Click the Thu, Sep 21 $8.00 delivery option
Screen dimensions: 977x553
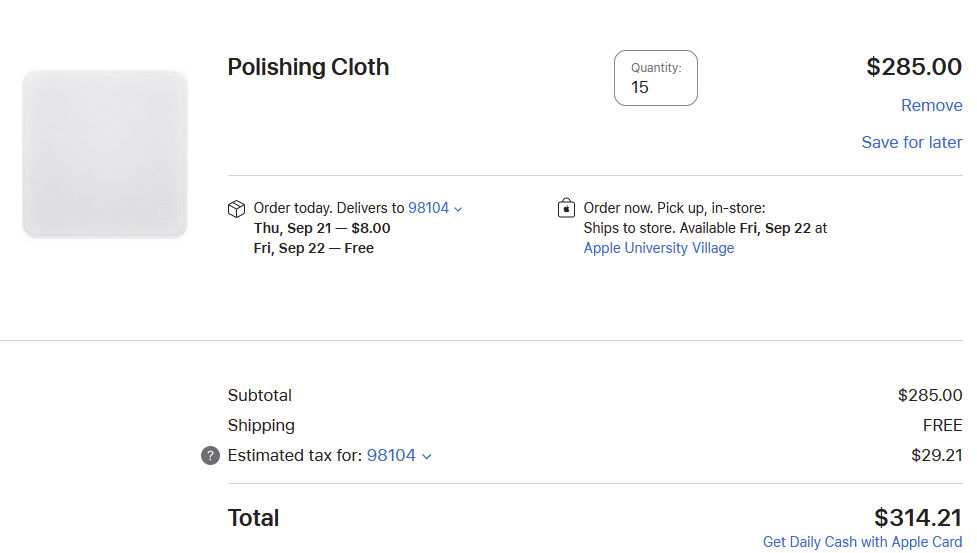(322, 228)
